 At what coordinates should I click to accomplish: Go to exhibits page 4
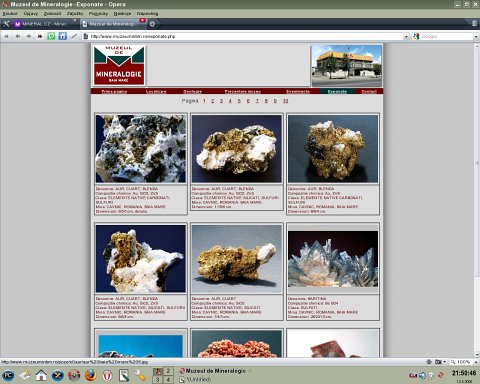[230, 101]
